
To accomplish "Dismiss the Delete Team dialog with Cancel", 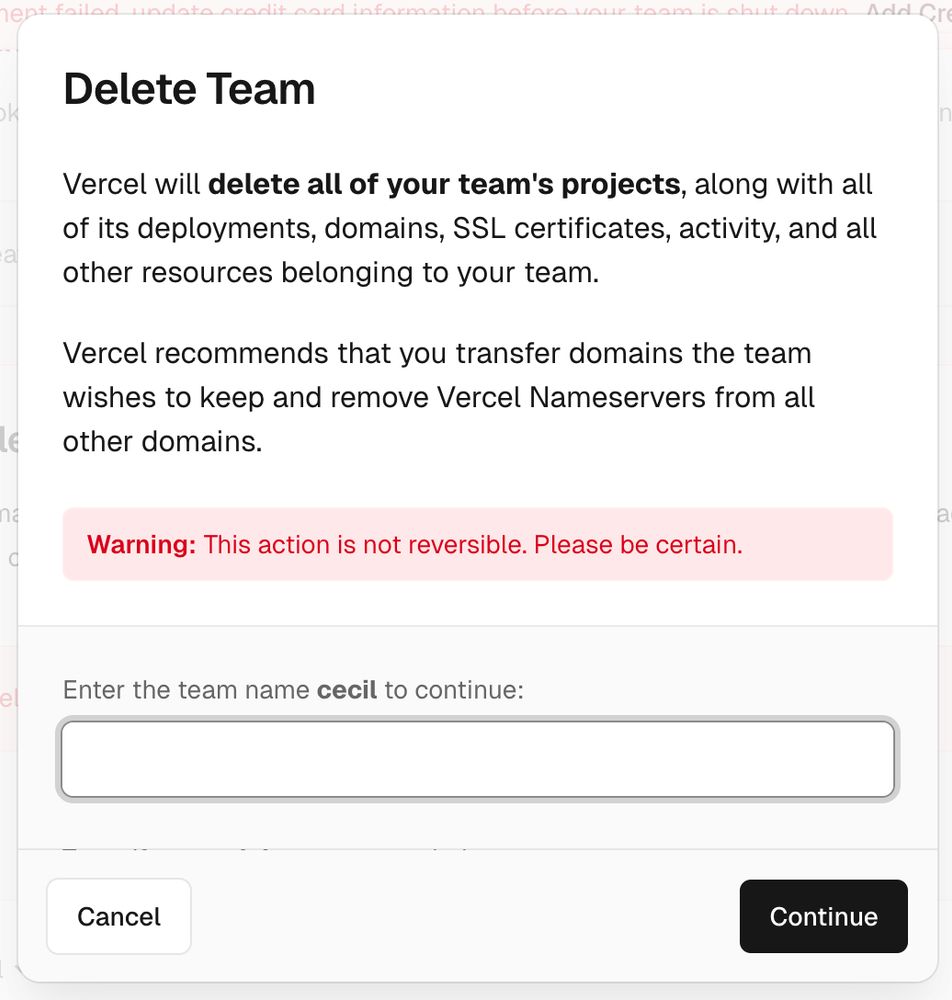I will pyautogui.click(x=118, y=916).
